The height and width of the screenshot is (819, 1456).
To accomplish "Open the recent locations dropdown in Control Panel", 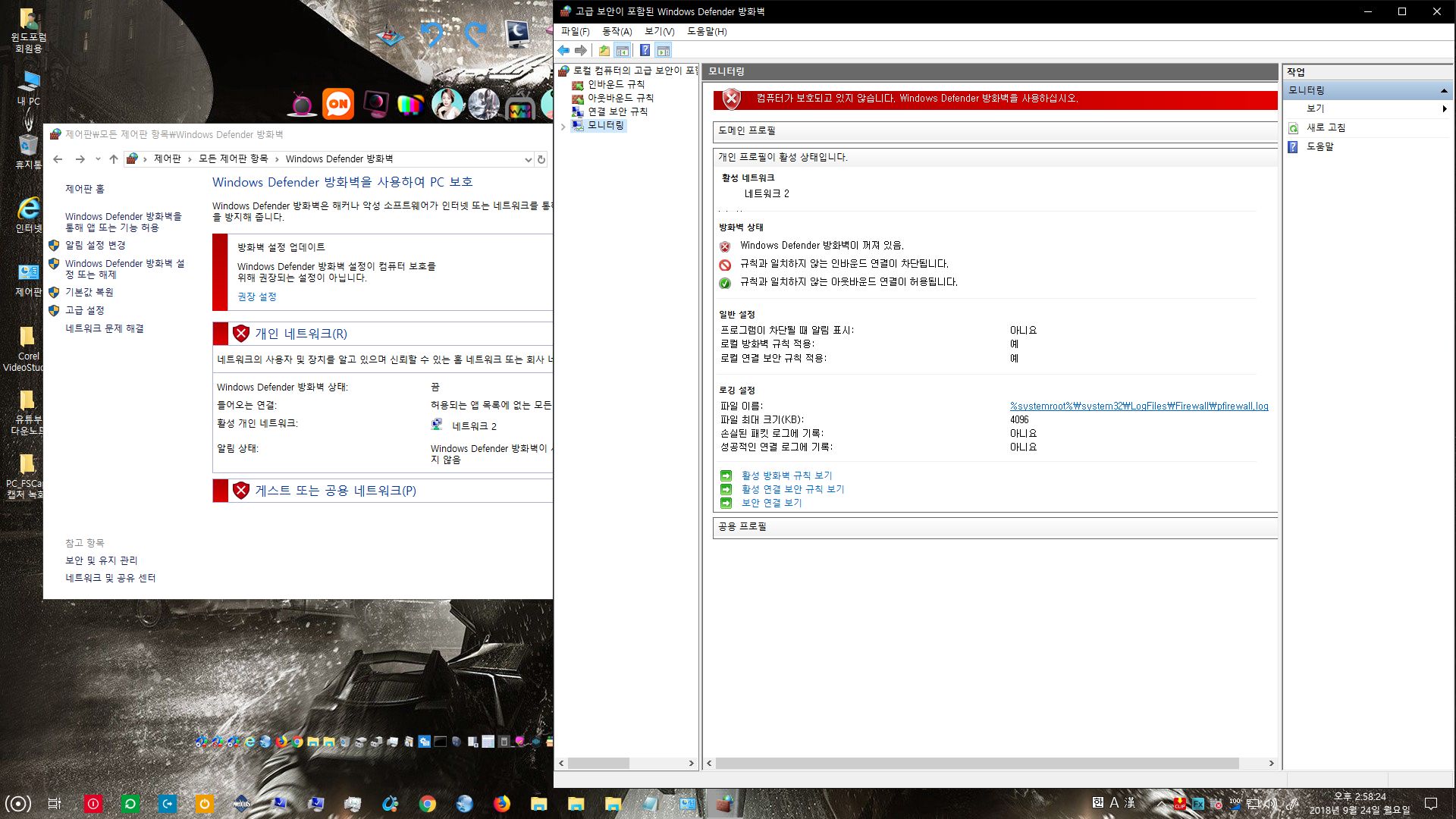I will (98, 159).
